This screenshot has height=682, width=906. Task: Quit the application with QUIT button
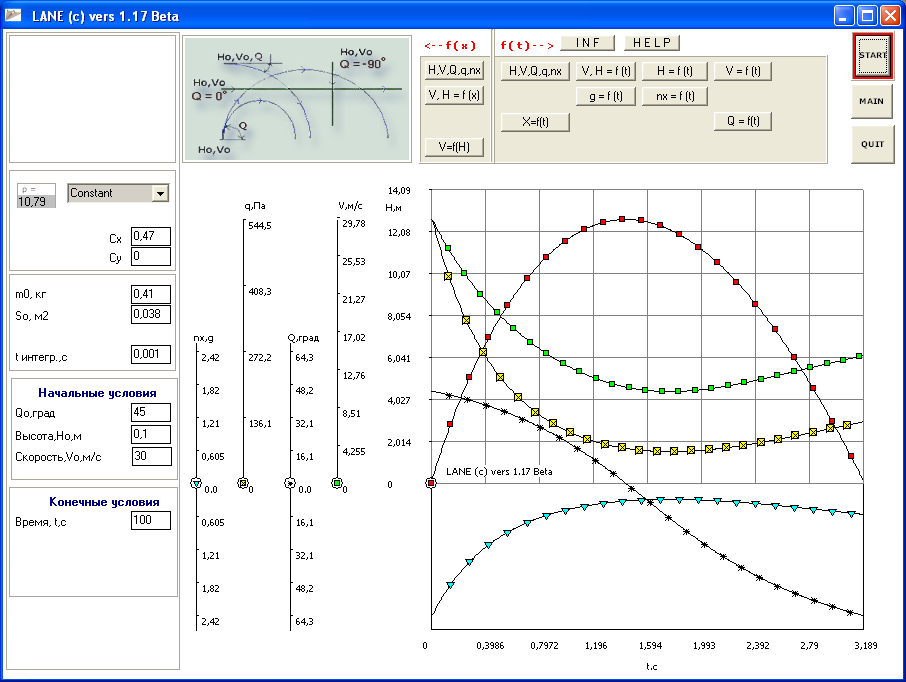(x=871, y=144)
